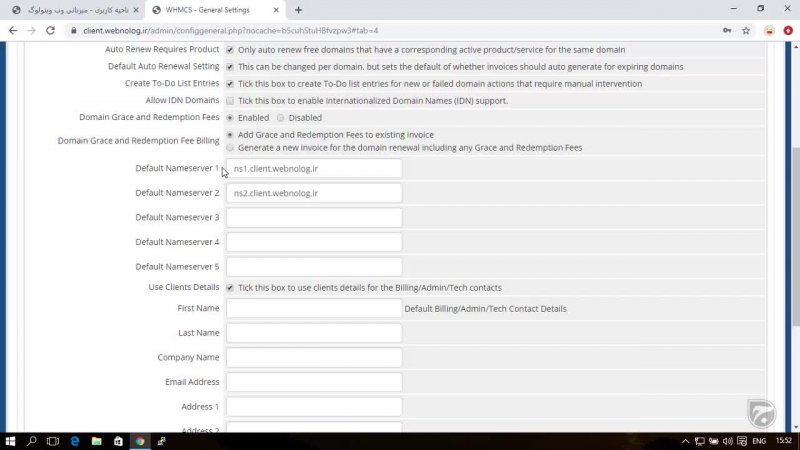The image size is (800, 450).
Task: Toggle the Use Clients Details checkbox
Action: [230, 288]
